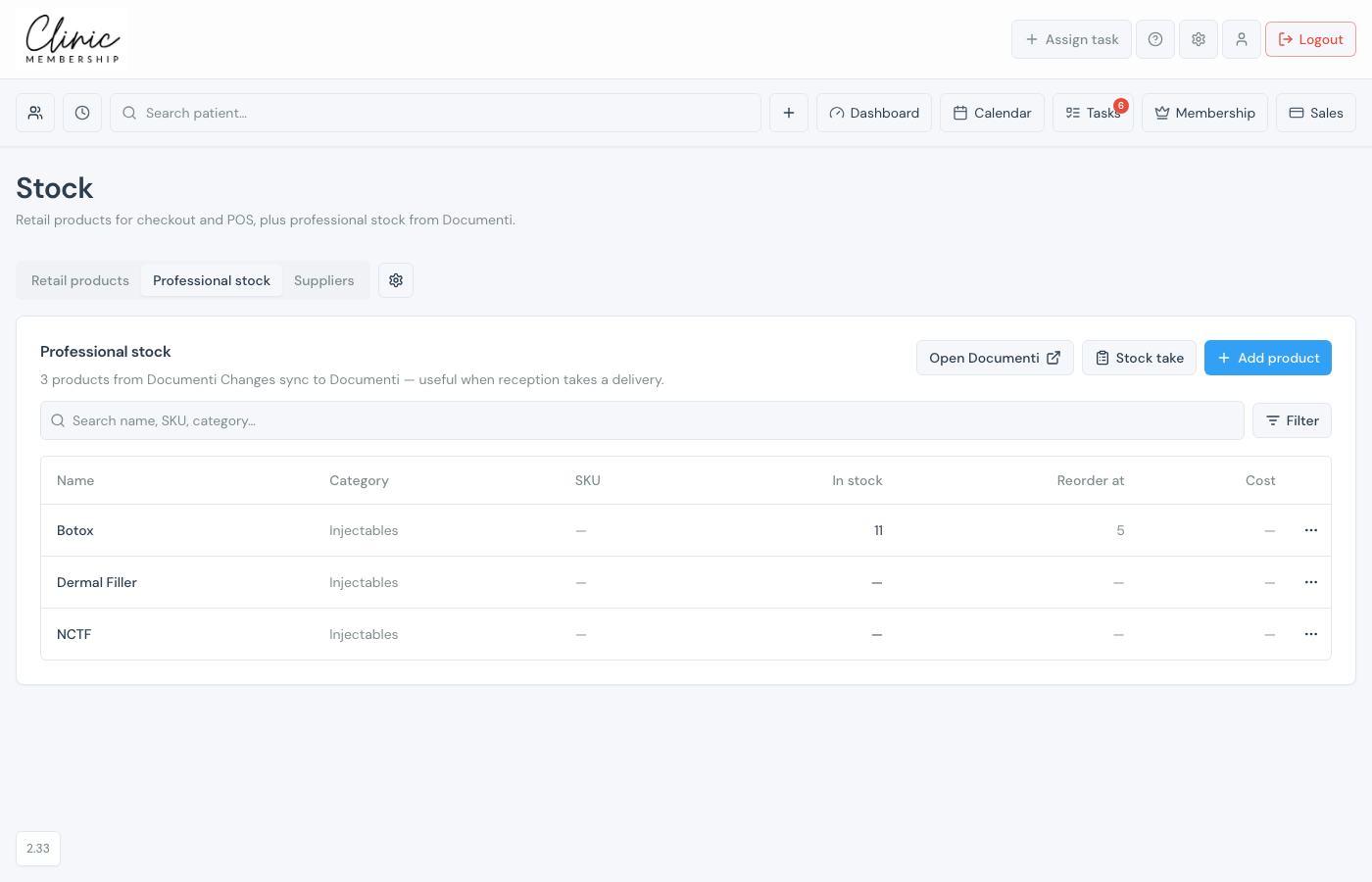1372x882 pixels.
Task: Click Open Documenti button
Action: (x=995, y=358)
